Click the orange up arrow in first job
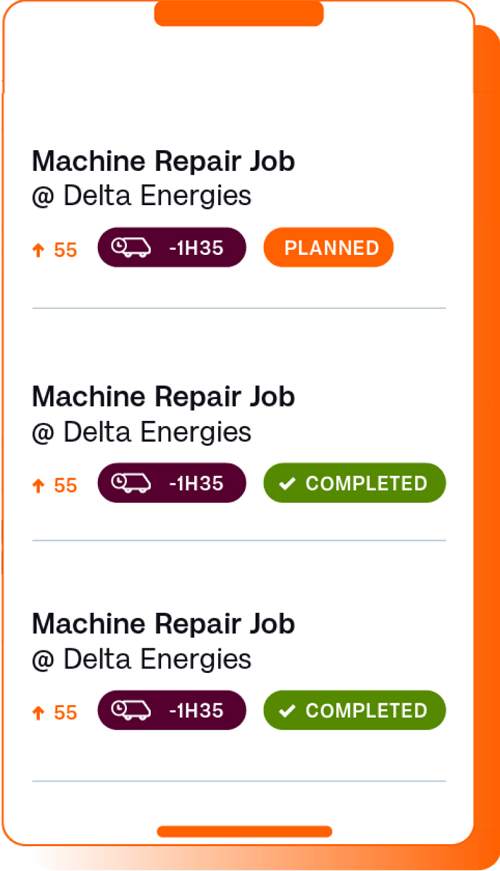The width and height of the screenshot is (500, 871). [x=38, y=250]
